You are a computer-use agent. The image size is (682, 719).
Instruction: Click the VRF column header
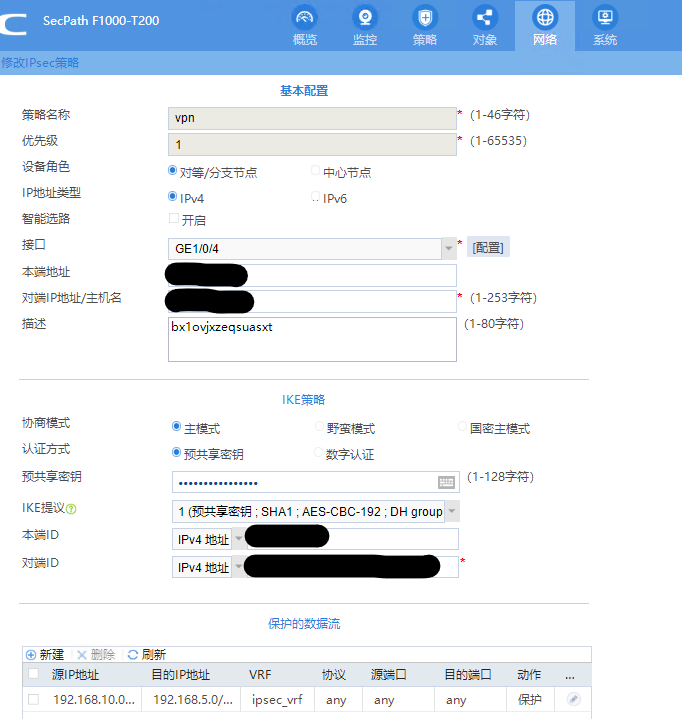click(x=260, y=675)
